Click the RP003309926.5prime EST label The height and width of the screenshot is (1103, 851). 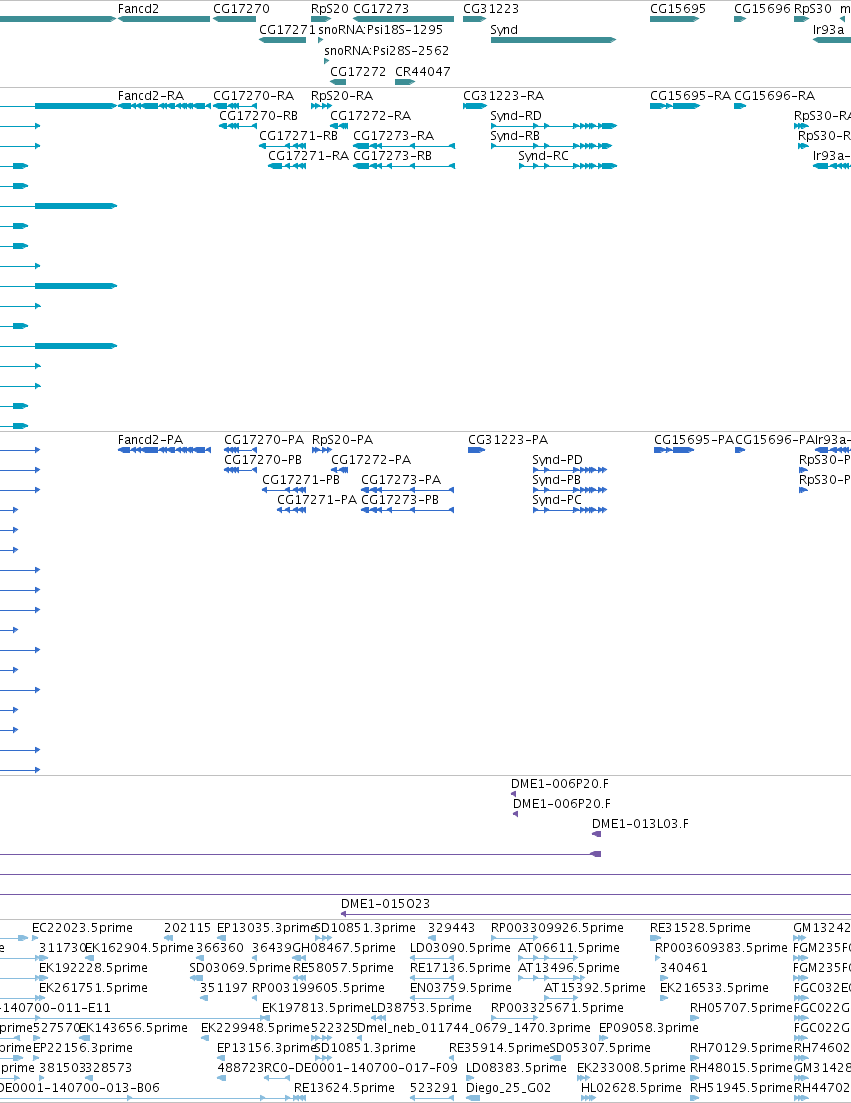point(557,928)
